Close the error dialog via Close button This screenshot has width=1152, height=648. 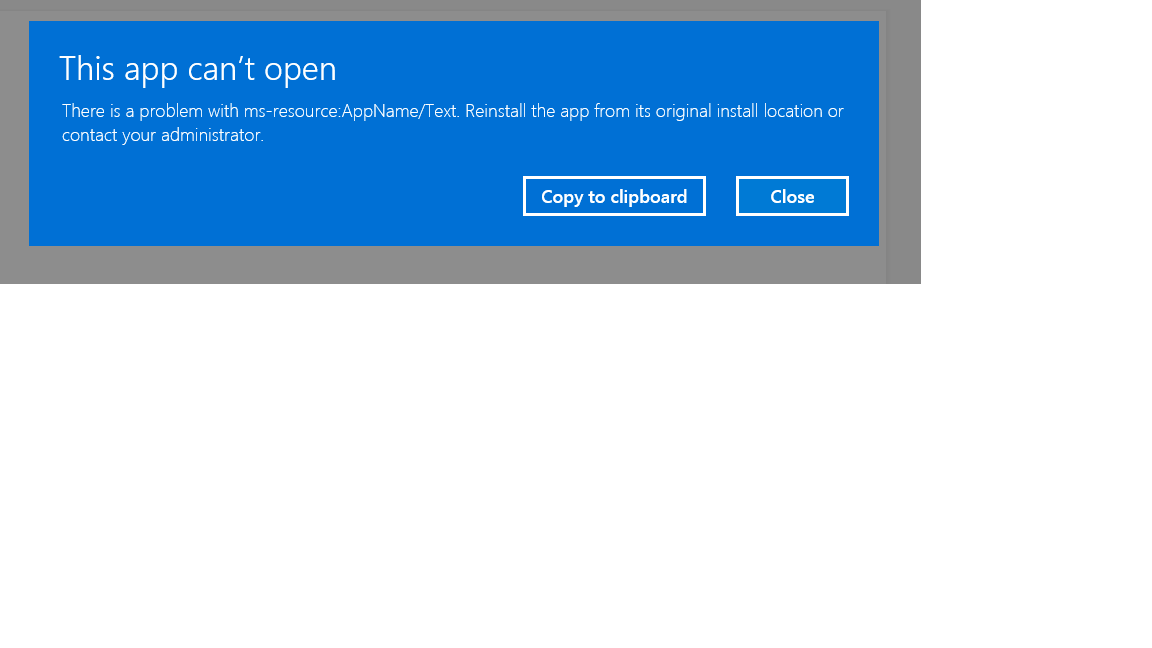792,196
